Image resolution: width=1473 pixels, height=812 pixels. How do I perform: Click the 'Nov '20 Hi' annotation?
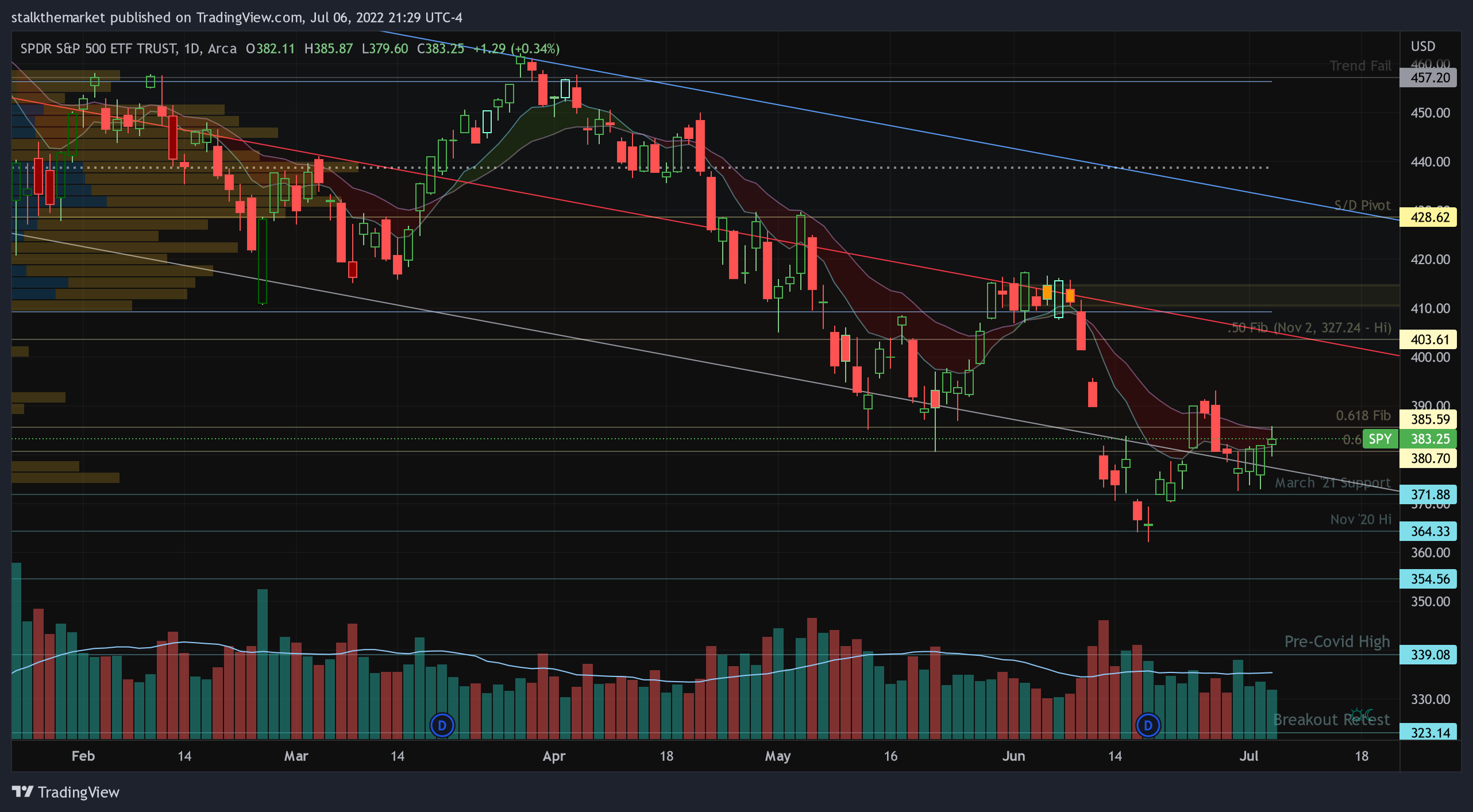(1360, 519)
